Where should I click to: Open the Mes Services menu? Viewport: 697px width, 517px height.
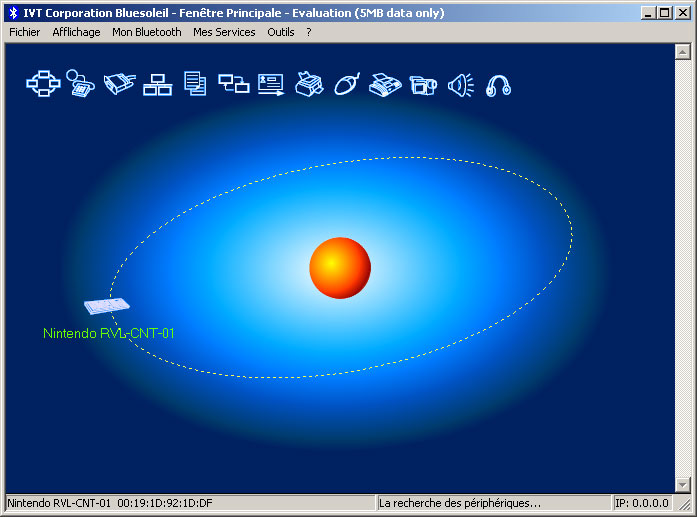(224, 32)
